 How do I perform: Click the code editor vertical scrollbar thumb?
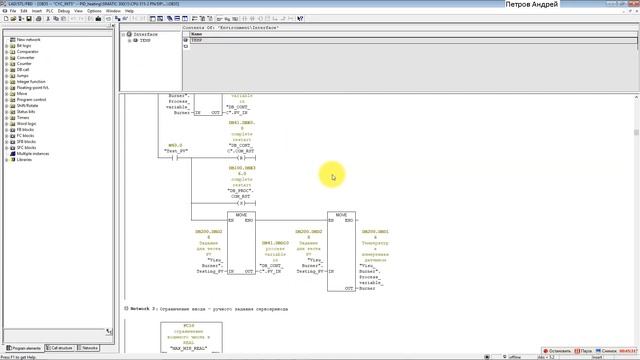click(636, 132)
